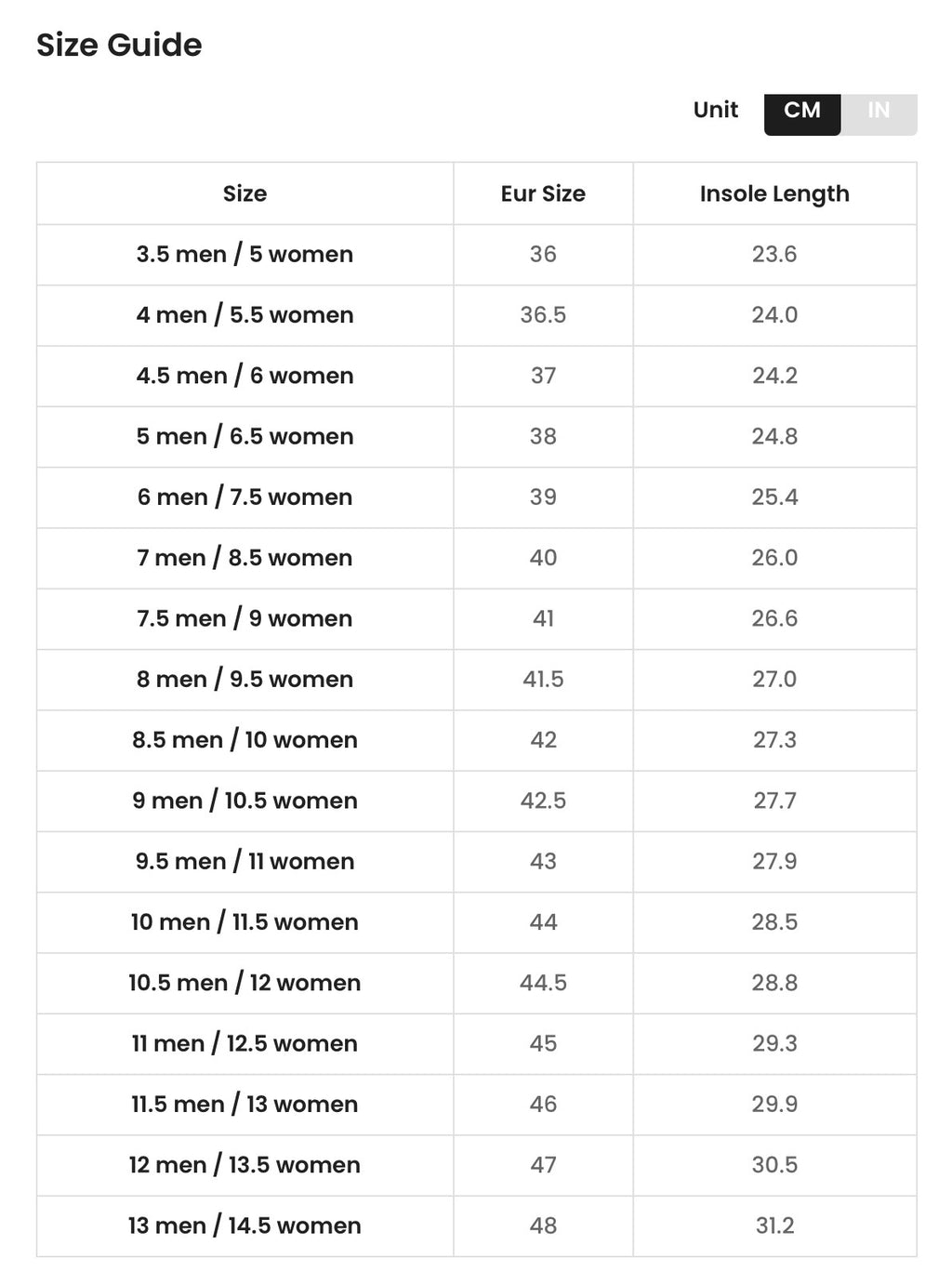Click the Size Guide heading
The image size is (952, 1271).
click(x=119, y=45)
